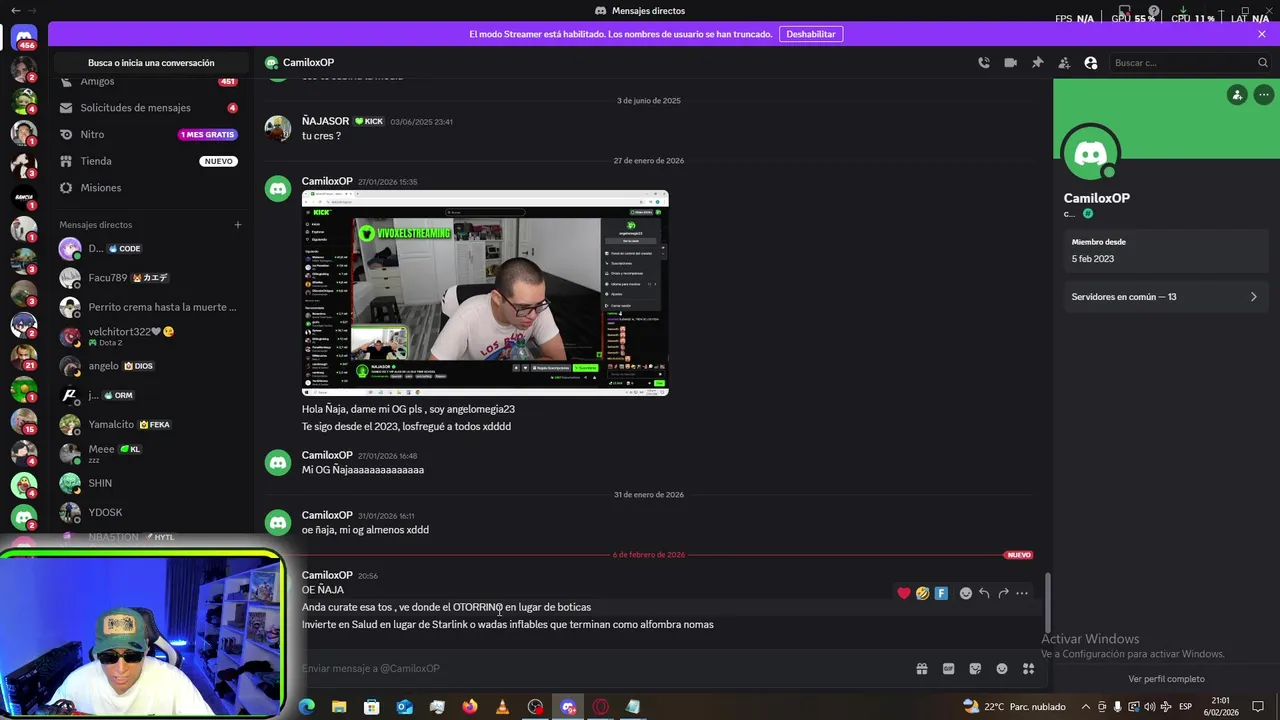Open Firefox from the taskbar
The width and height of the screenshot is (1280, 720).
470,707
